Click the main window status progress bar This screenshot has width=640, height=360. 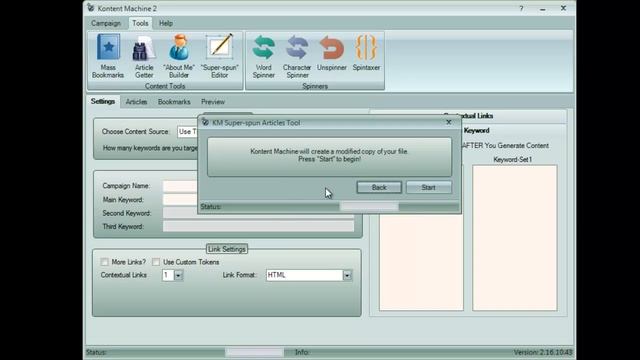tap(254, 352)
